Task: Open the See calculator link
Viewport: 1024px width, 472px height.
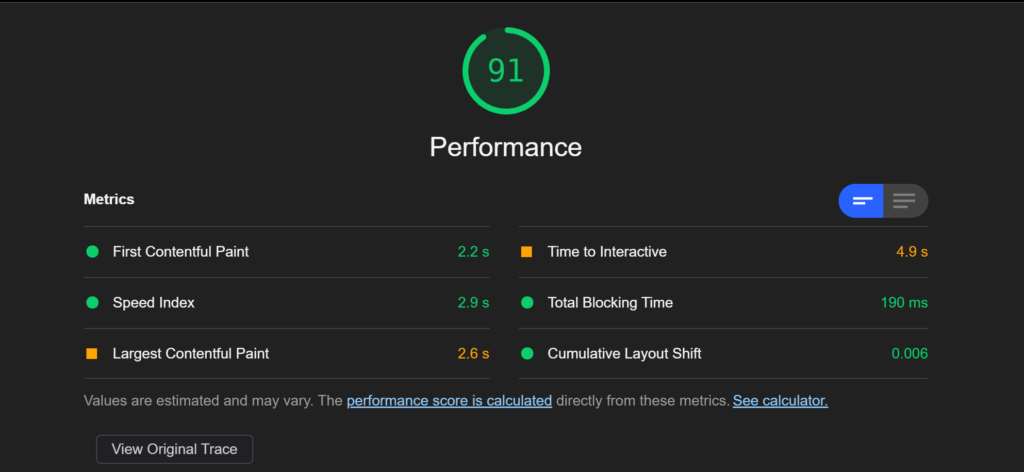Action: (780, 401)
